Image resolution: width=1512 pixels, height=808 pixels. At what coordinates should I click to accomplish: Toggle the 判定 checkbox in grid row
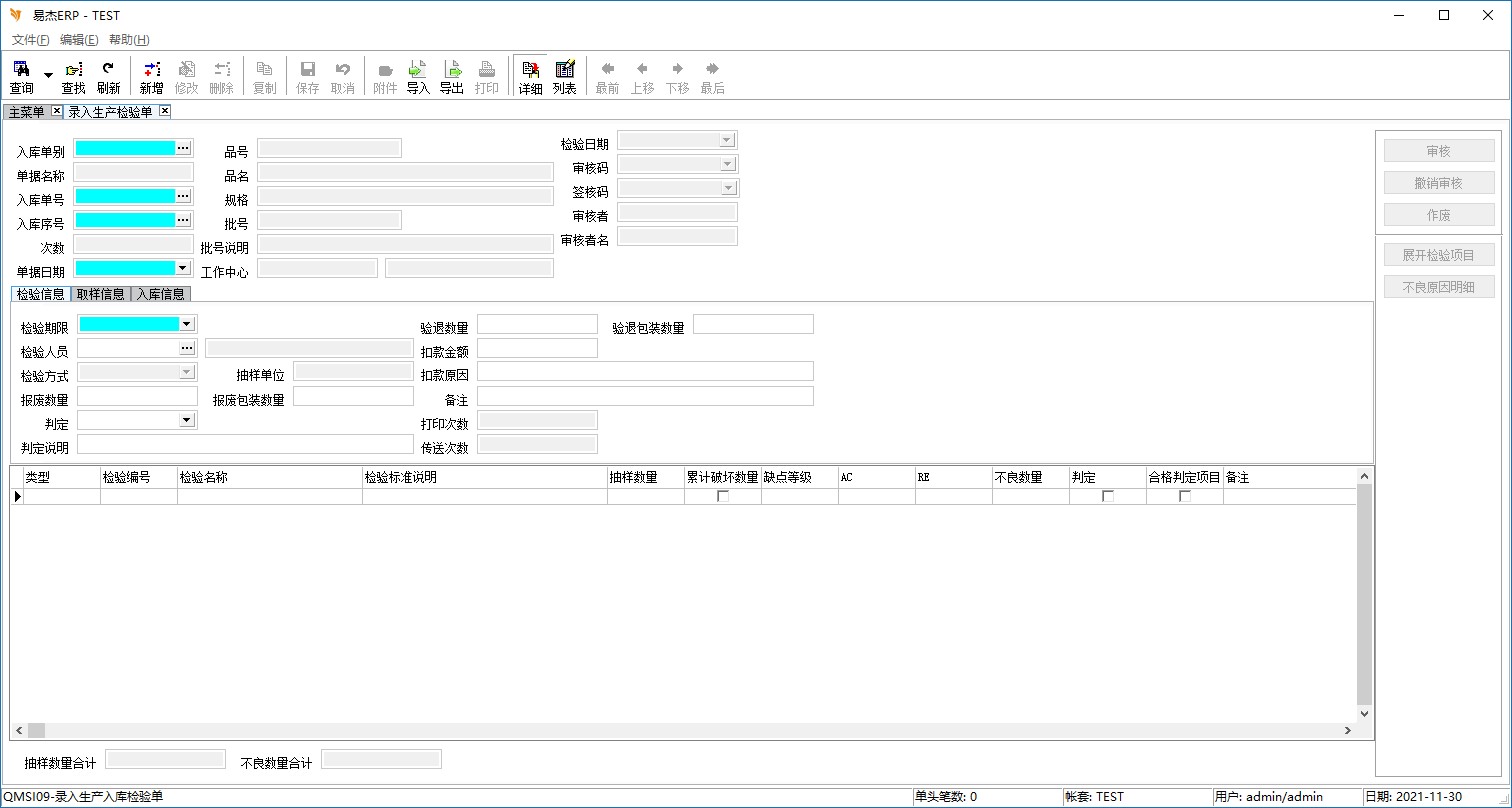1108,496
